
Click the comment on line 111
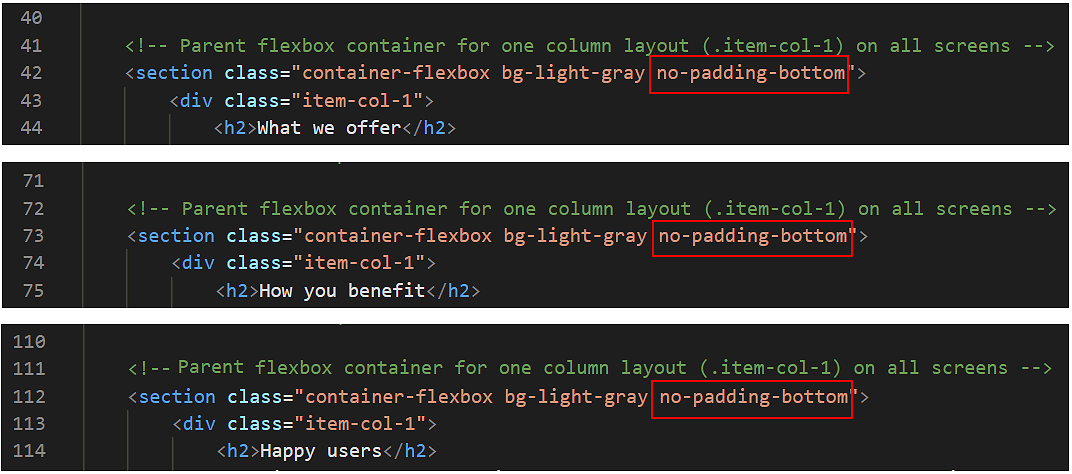click(x=590, y=369)
